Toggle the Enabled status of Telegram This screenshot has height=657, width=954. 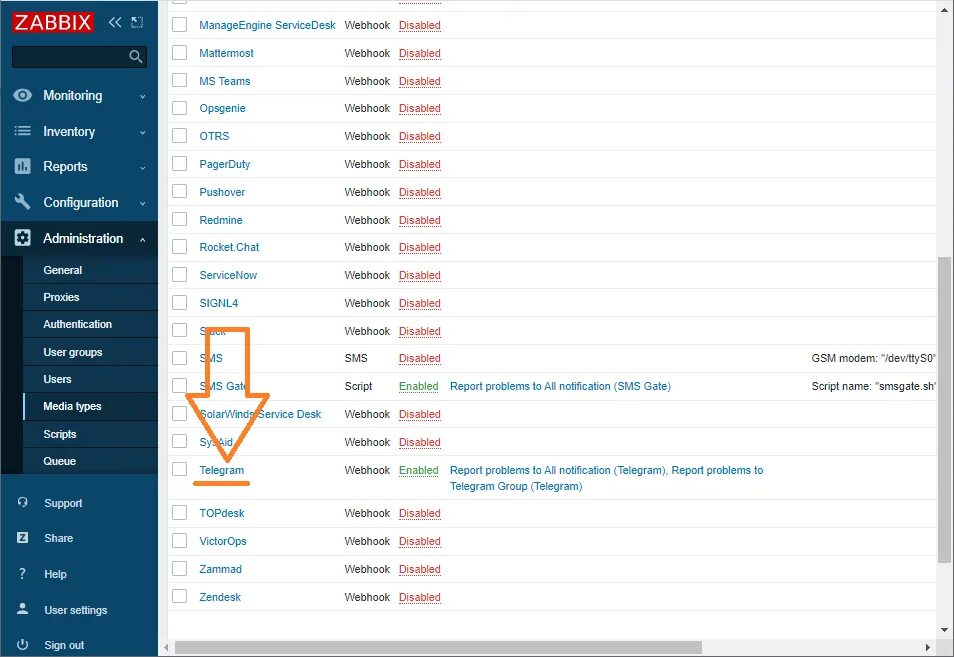point(419,470)
